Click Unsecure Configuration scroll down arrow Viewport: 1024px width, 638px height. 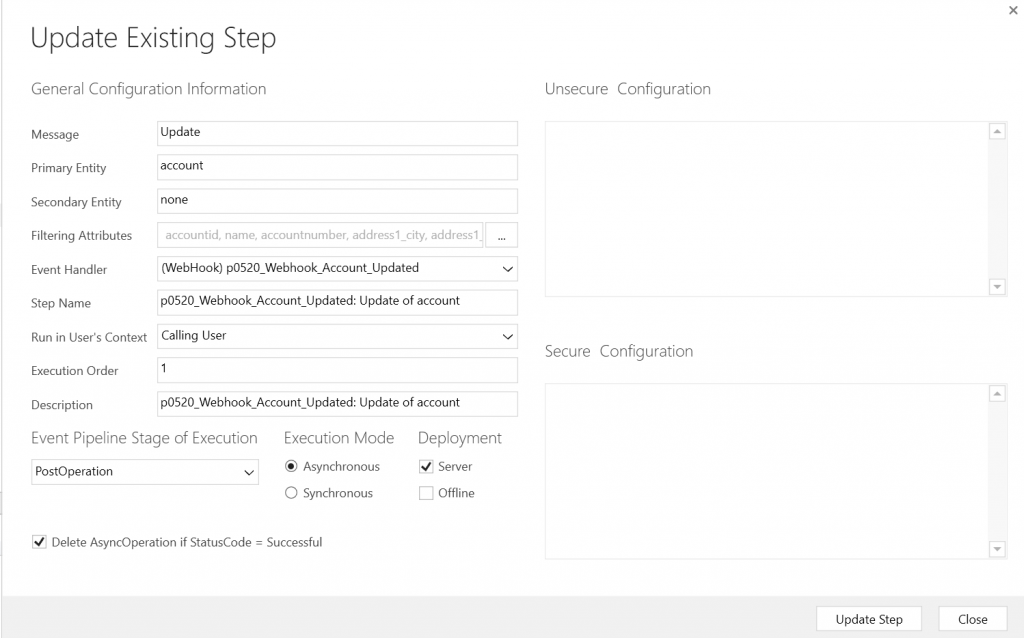point(997,287)
